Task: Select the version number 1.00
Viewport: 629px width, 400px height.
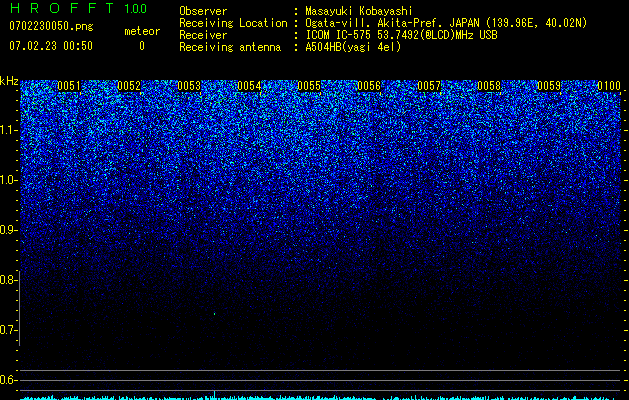Action: [136, 9]
